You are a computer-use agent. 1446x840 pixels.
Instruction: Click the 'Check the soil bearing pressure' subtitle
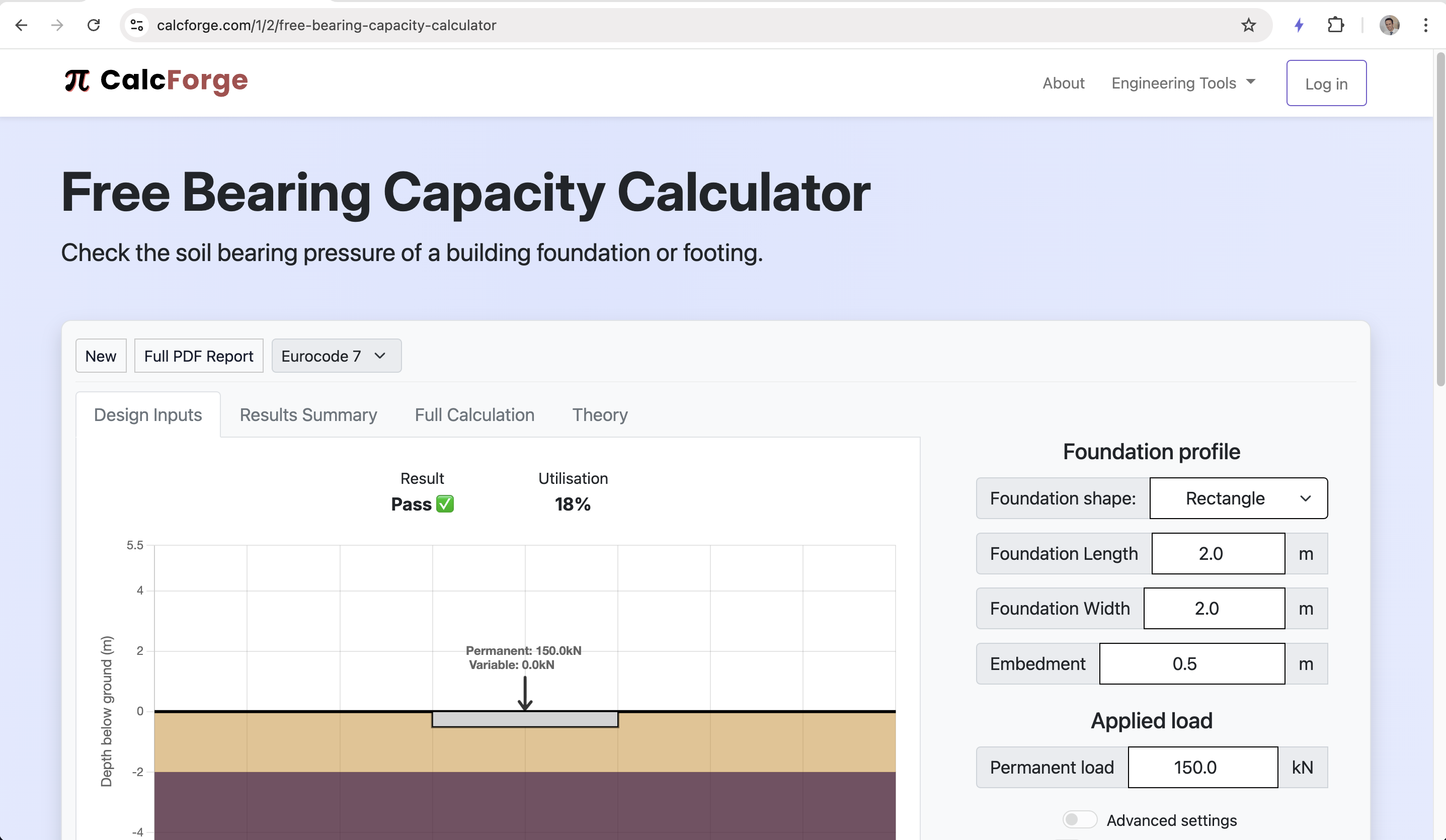pyautogui.click(x=412, y=253)
